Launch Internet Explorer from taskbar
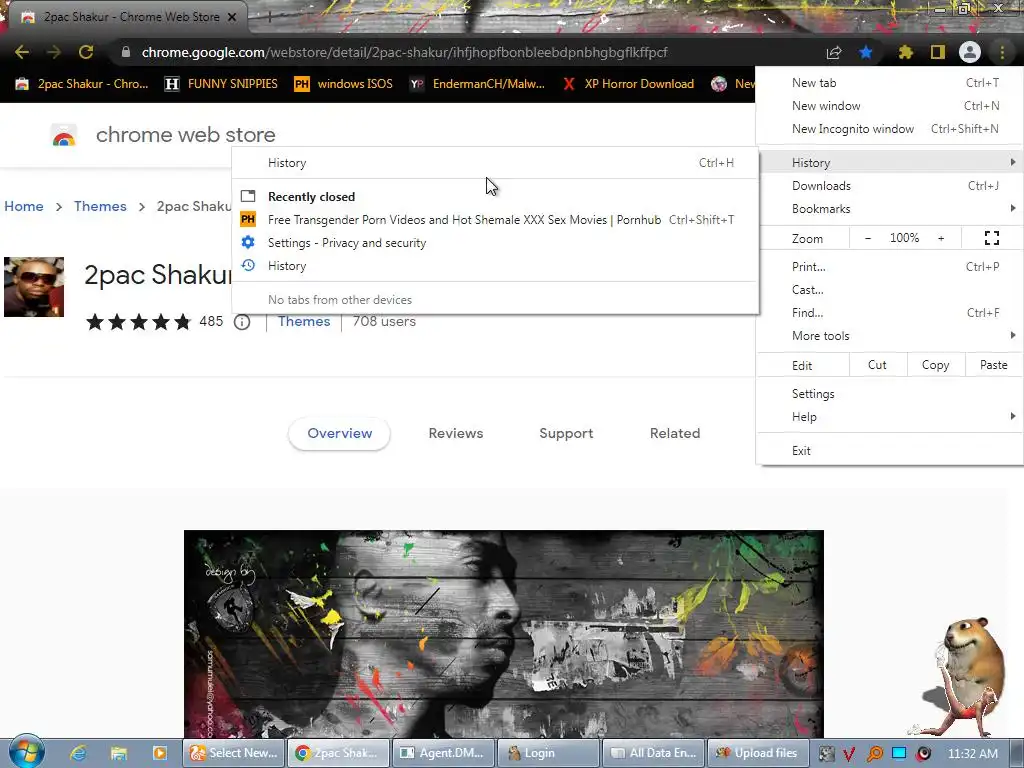 point(78,753)
